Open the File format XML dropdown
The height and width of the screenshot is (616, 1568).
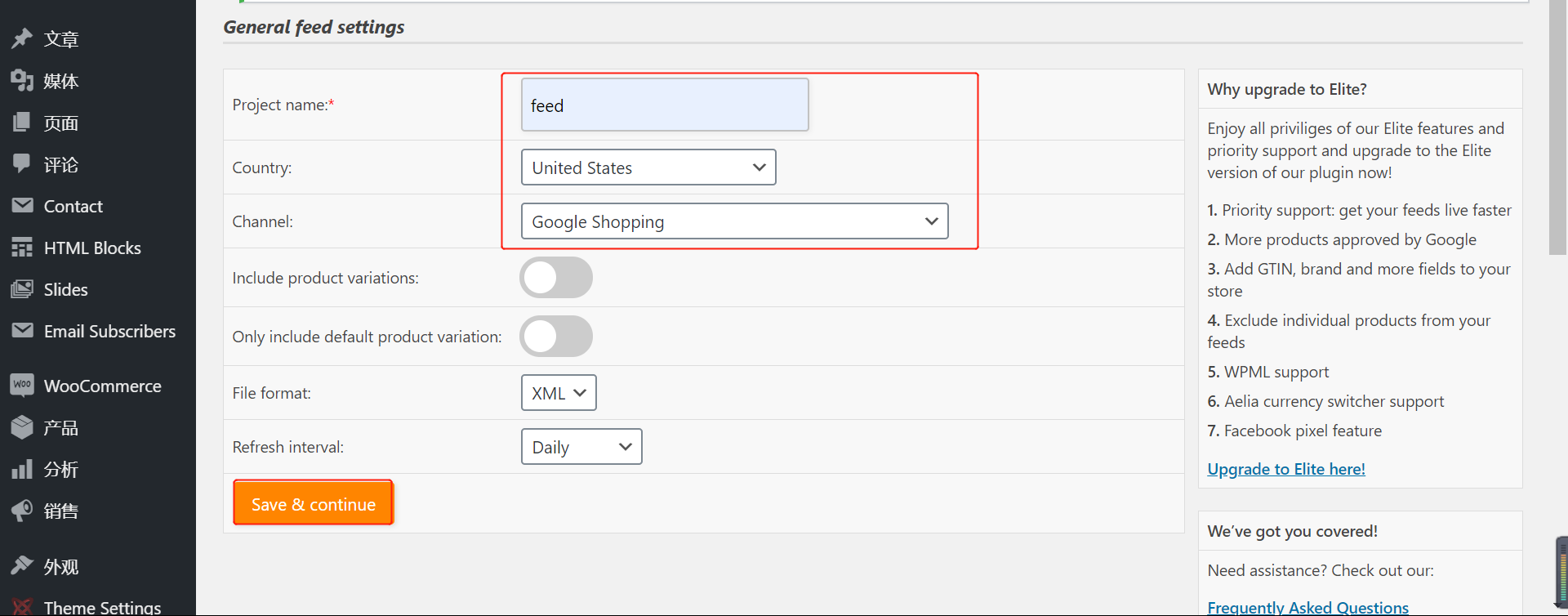pyautogui.click(x=559, y=393)
